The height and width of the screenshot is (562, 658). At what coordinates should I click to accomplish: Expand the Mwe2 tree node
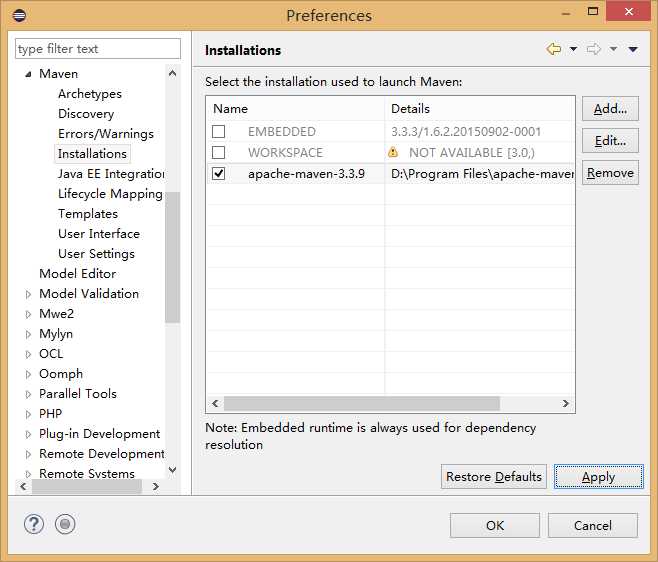coord(28,314)
